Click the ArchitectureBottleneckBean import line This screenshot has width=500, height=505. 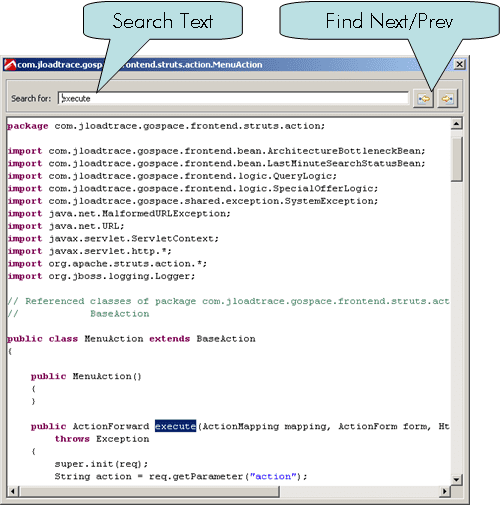(216, 151)
